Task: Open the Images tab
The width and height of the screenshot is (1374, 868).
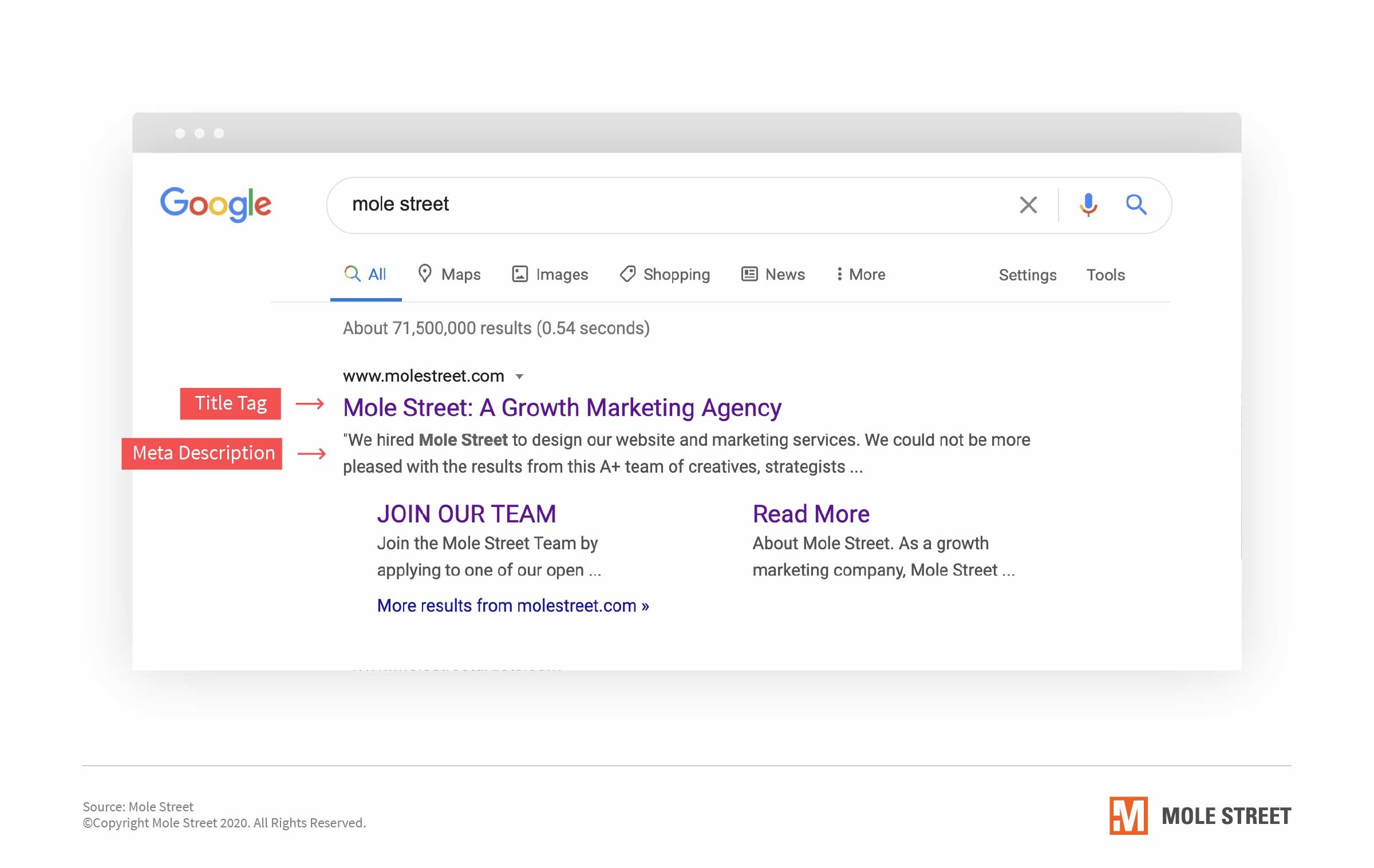Action: (x=550, y=275)
